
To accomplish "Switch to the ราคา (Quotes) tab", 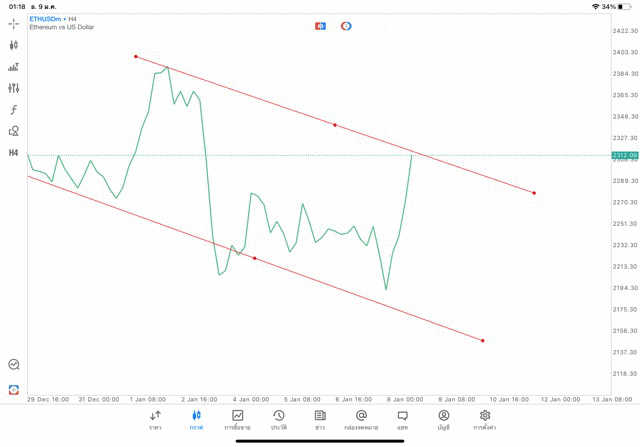I will tap(155, 420).
